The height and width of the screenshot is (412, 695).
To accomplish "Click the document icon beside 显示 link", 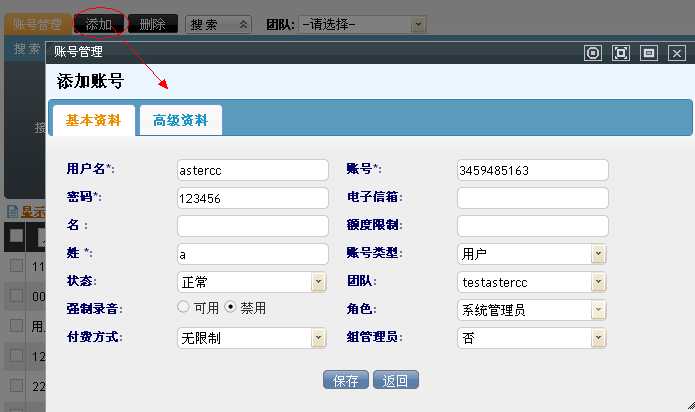I will tap(13, 212).
